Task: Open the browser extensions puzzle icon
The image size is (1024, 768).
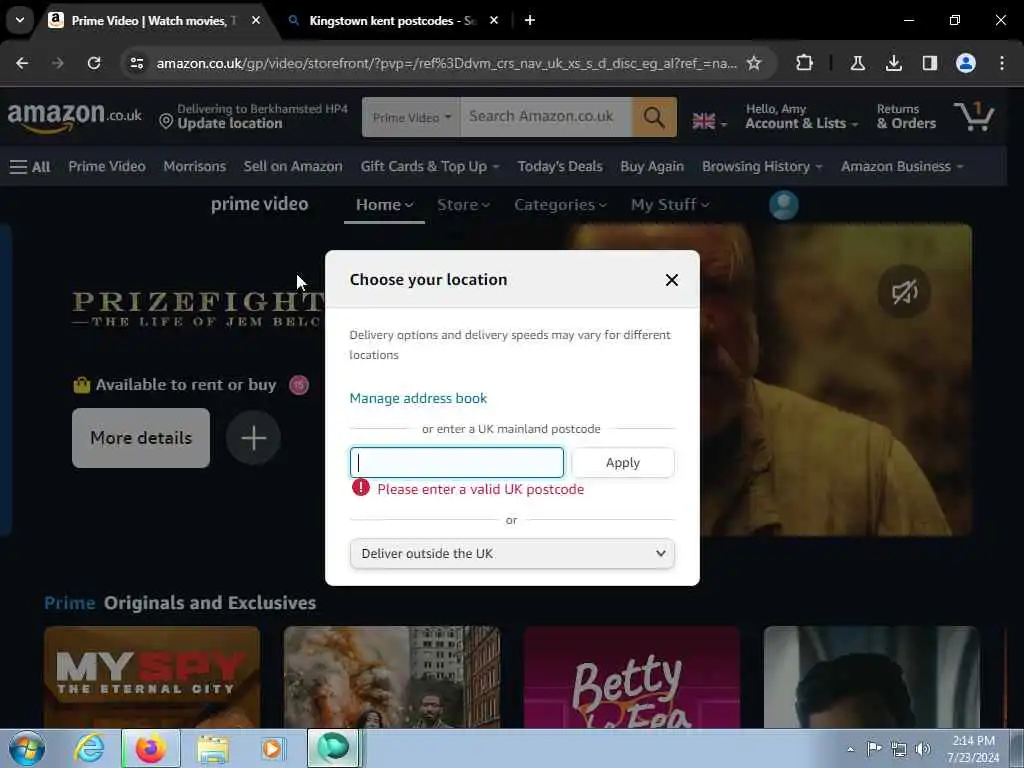Action: click(x=805, y=63)
